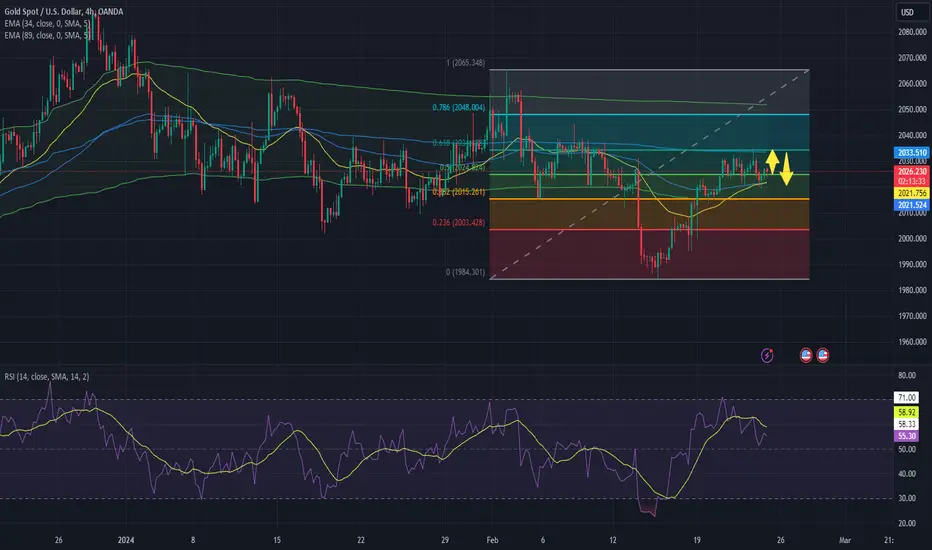Viewport: 932px width, 550px height.
Task: Click the 2021.524 blue price label
Action: [x=912, y=205]
